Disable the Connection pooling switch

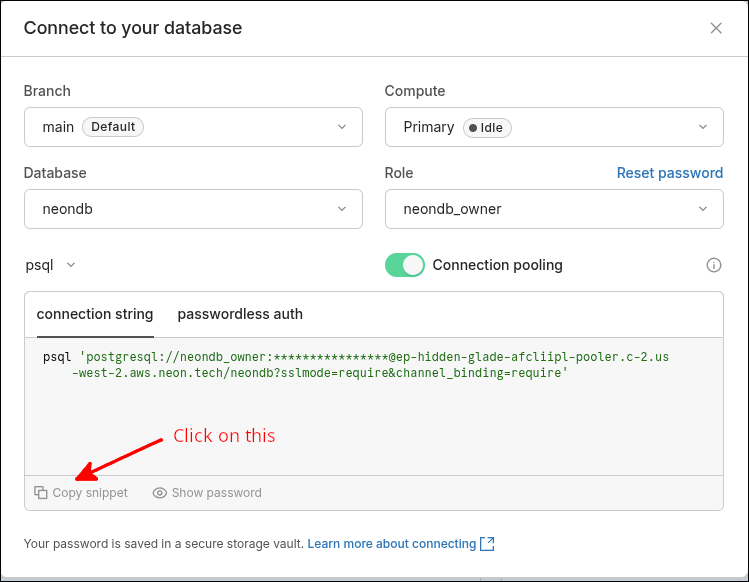404,265
